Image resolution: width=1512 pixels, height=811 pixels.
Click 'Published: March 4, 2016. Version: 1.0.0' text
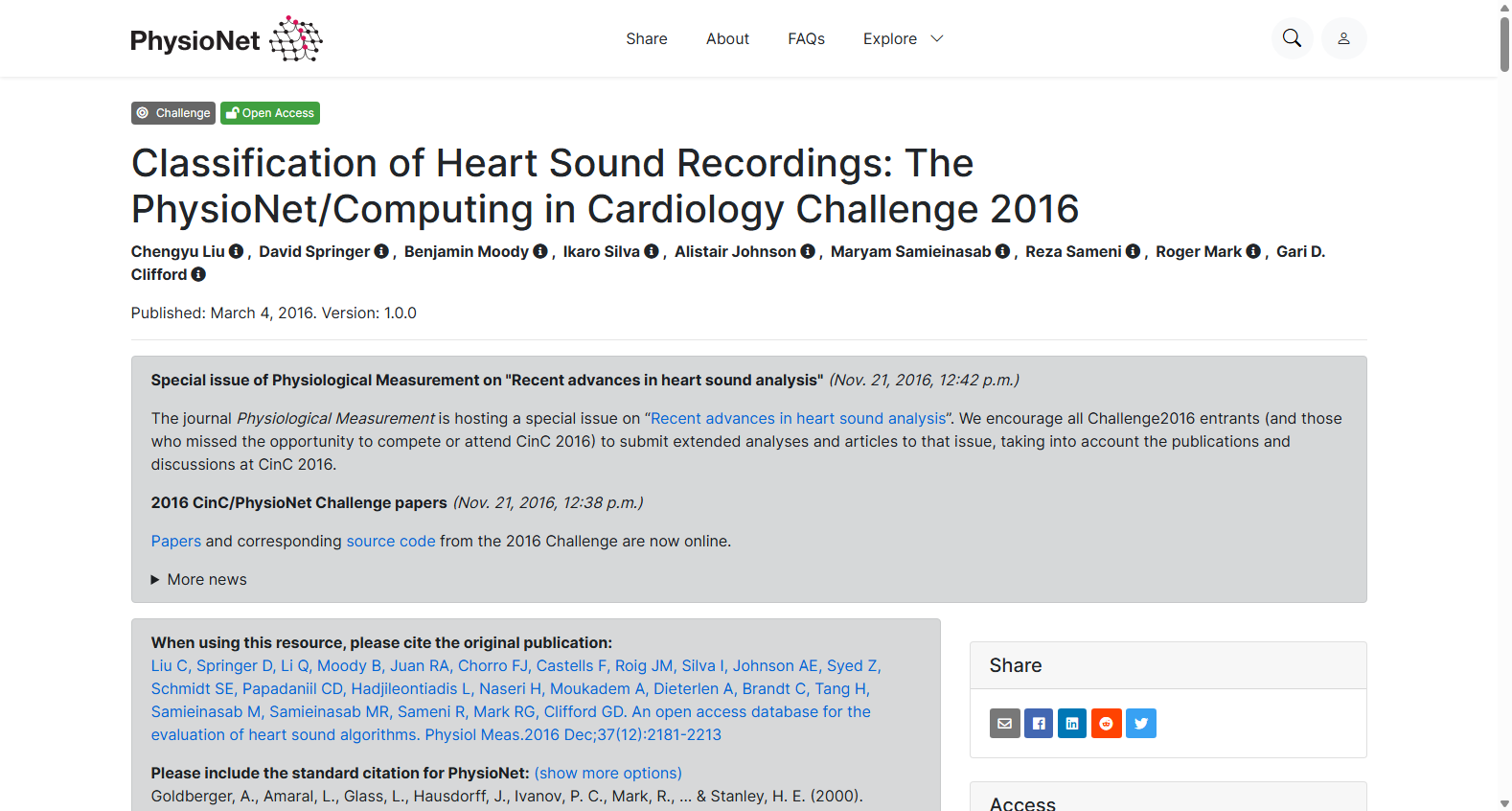point(274,313)
